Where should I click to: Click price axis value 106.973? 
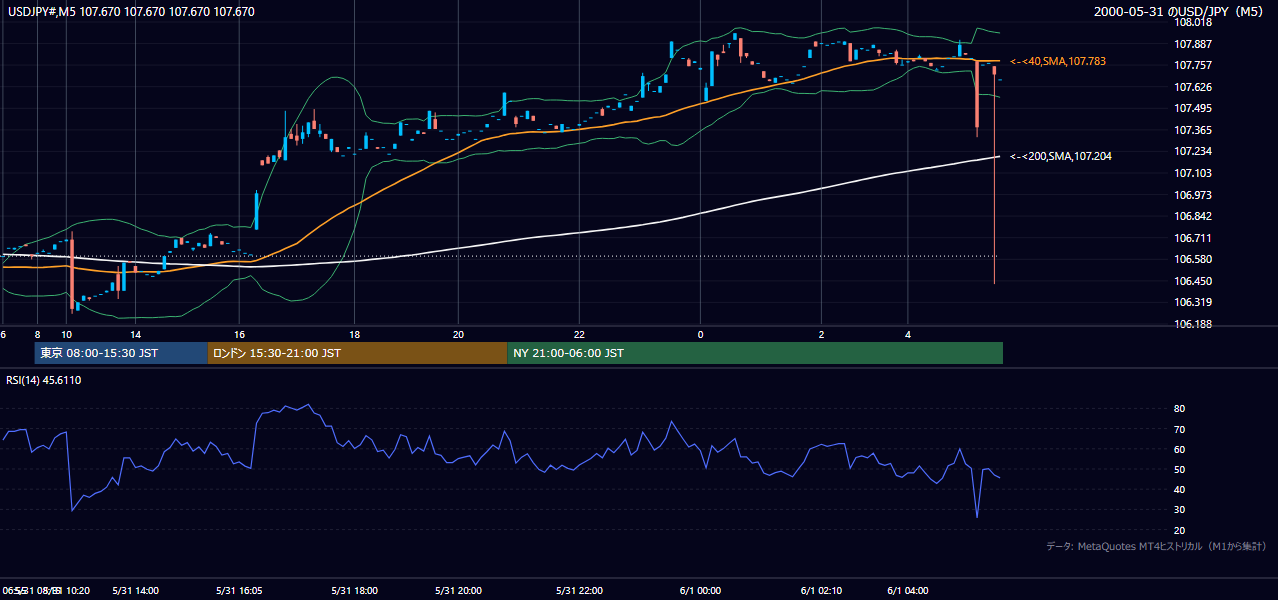[1192, 195]
